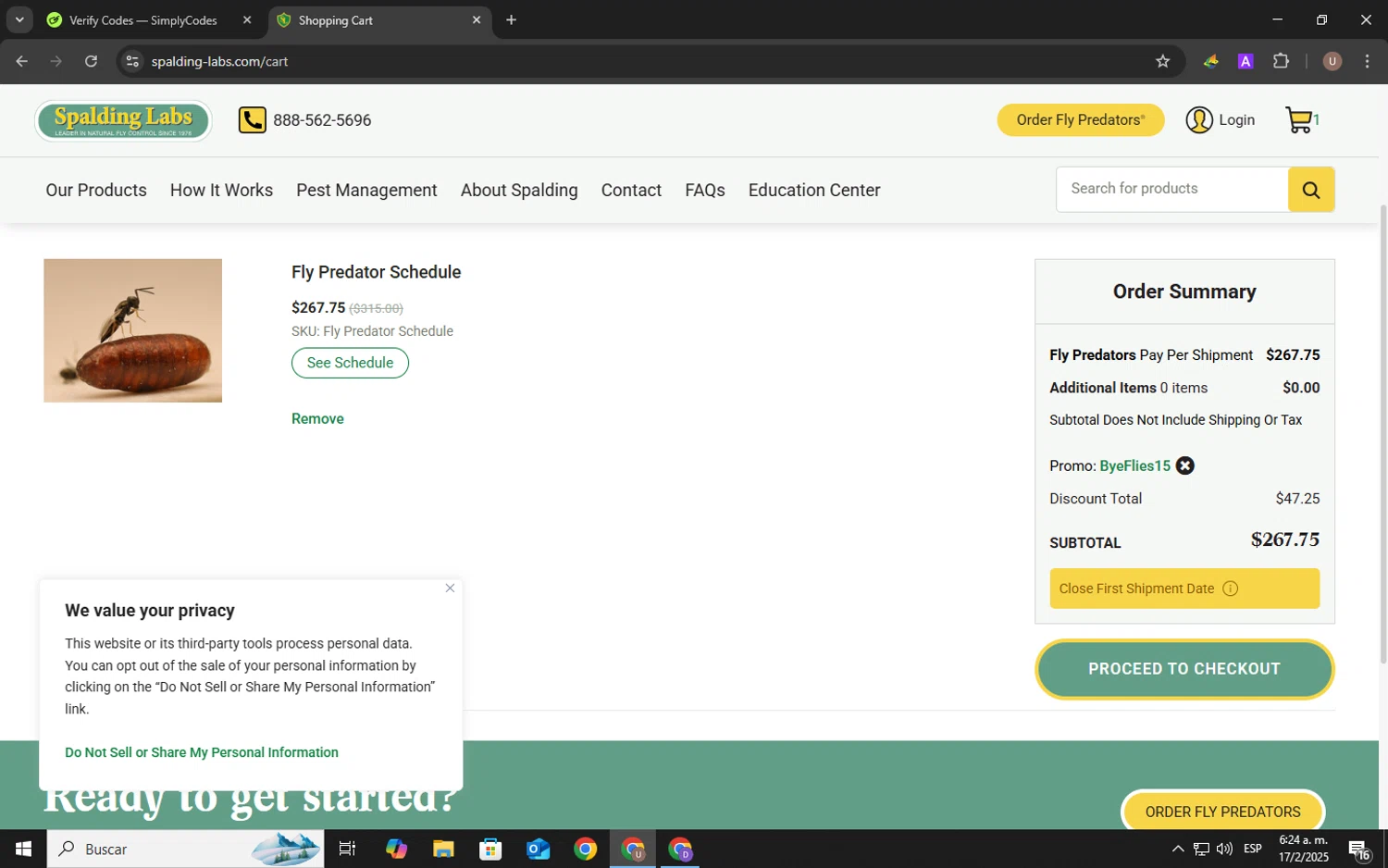Open the Education Center menu
The height and width of the screenshot is (868, 1388).
(814, 190)
